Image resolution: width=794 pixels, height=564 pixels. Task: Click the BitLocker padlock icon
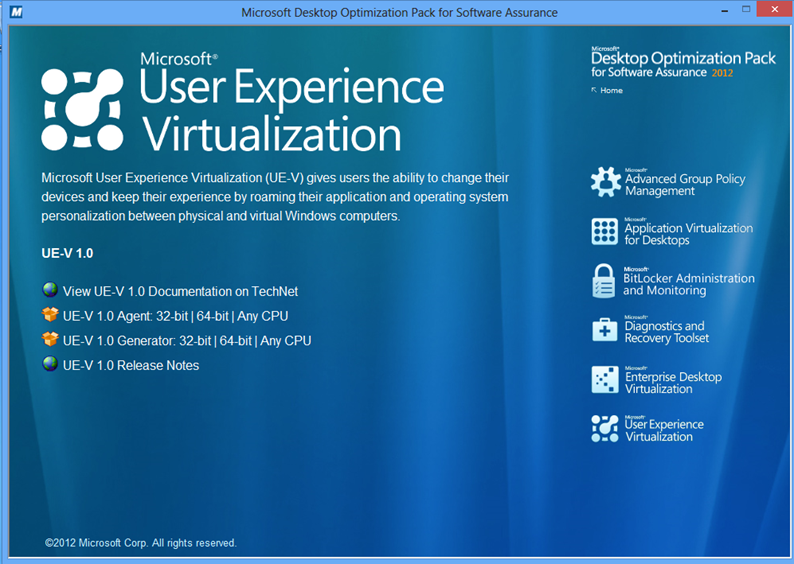coord(604,281)
